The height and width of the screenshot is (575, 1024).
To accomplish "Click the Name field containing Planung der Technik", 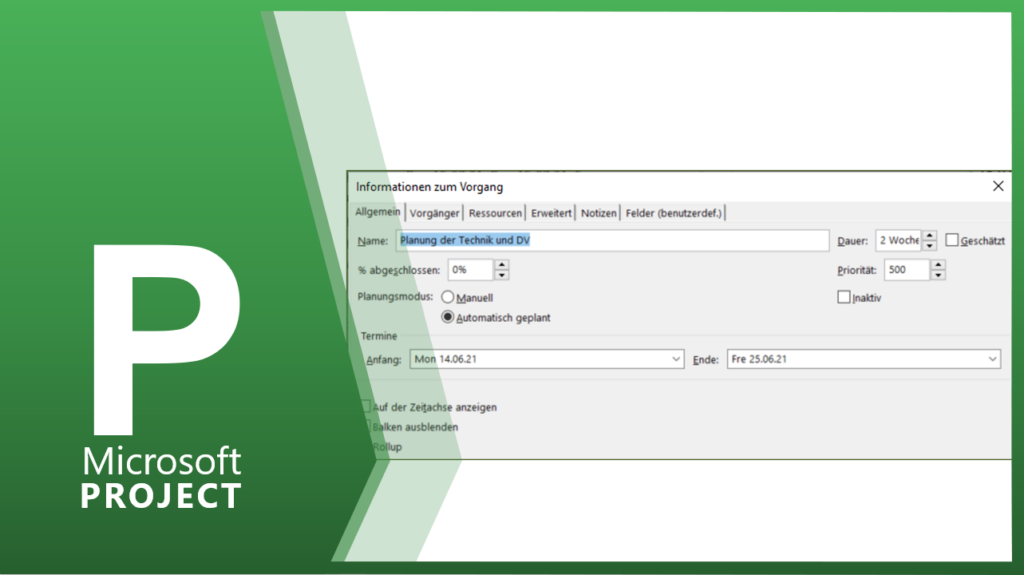I will pos(612,240).
